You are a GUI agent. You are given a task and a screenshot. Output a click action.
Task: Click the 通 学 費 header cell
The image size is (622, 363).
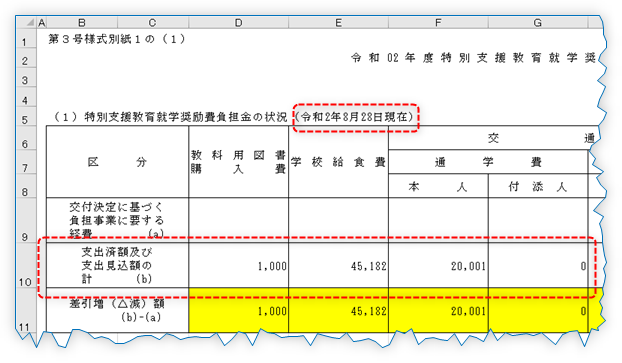pyautogui.click(x=488, y=162)
